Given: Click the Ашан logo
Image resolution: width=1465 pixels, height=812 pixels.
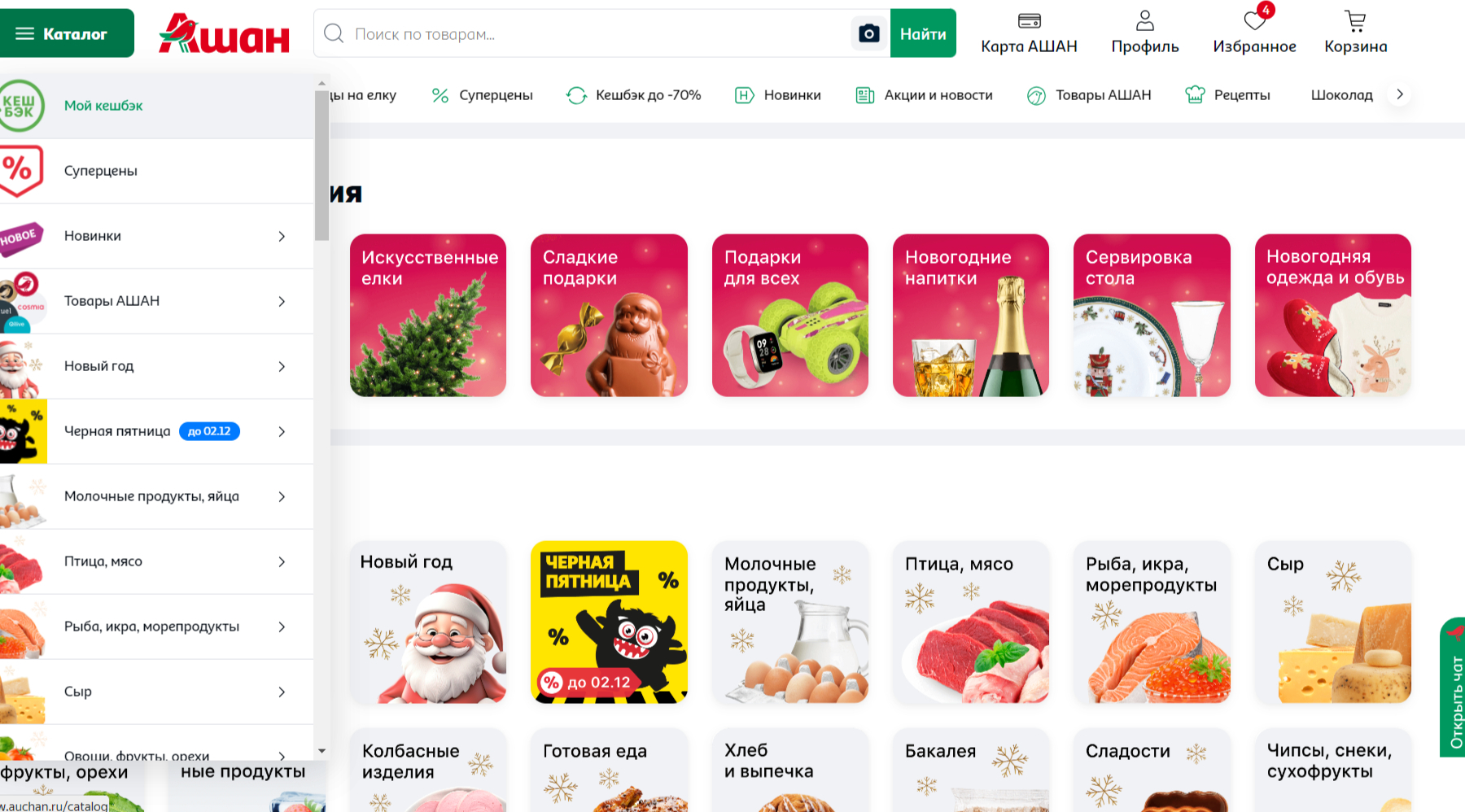Looking at the screenshot, I should [x=224, y=33].
